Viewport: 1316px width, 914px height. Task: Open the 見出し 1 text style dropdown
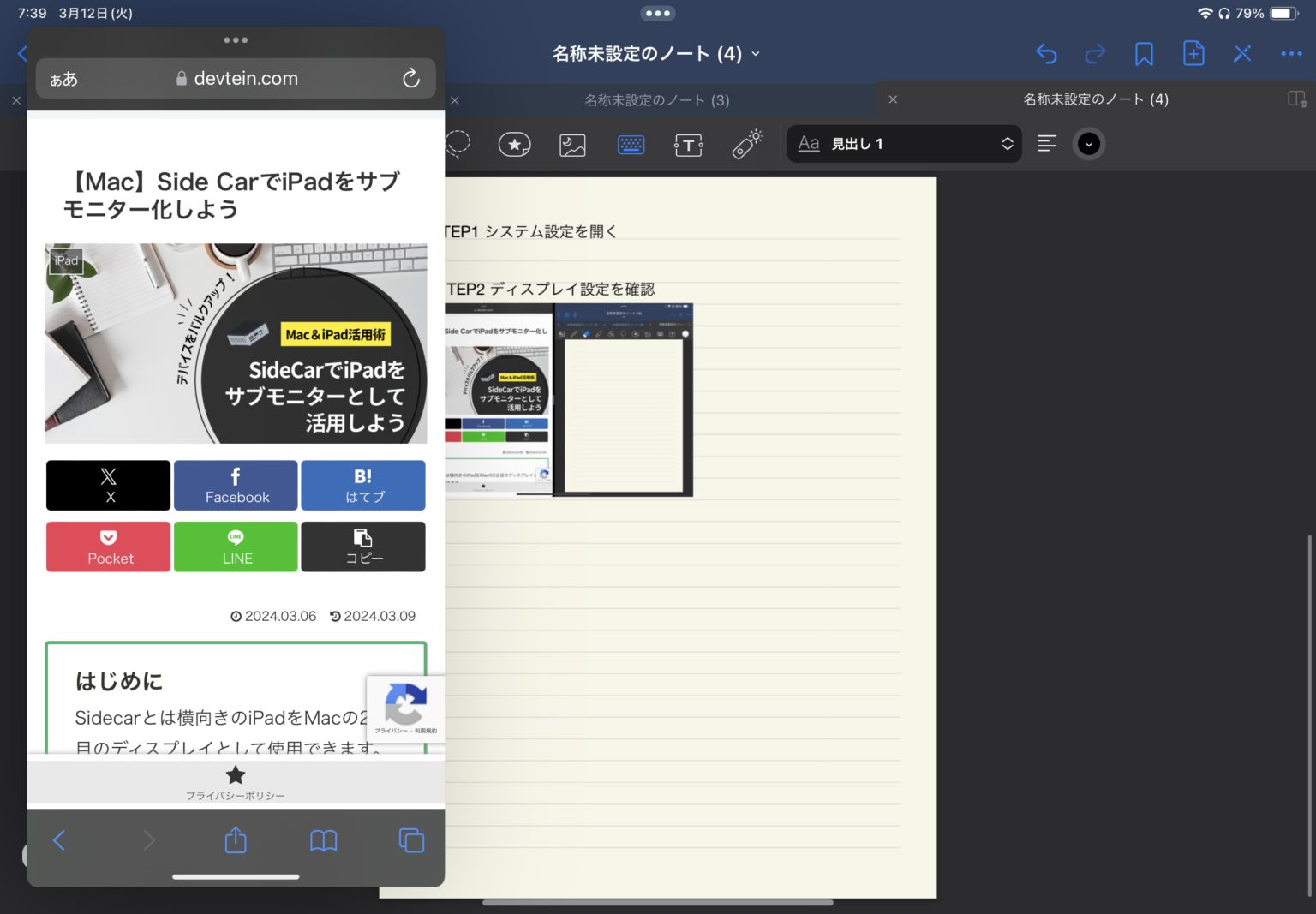tap(904, 144)
